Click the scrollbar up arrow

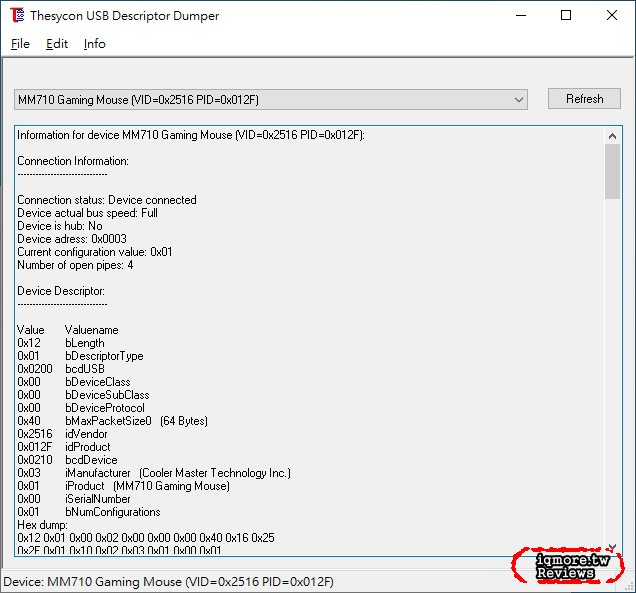point(612,136)
